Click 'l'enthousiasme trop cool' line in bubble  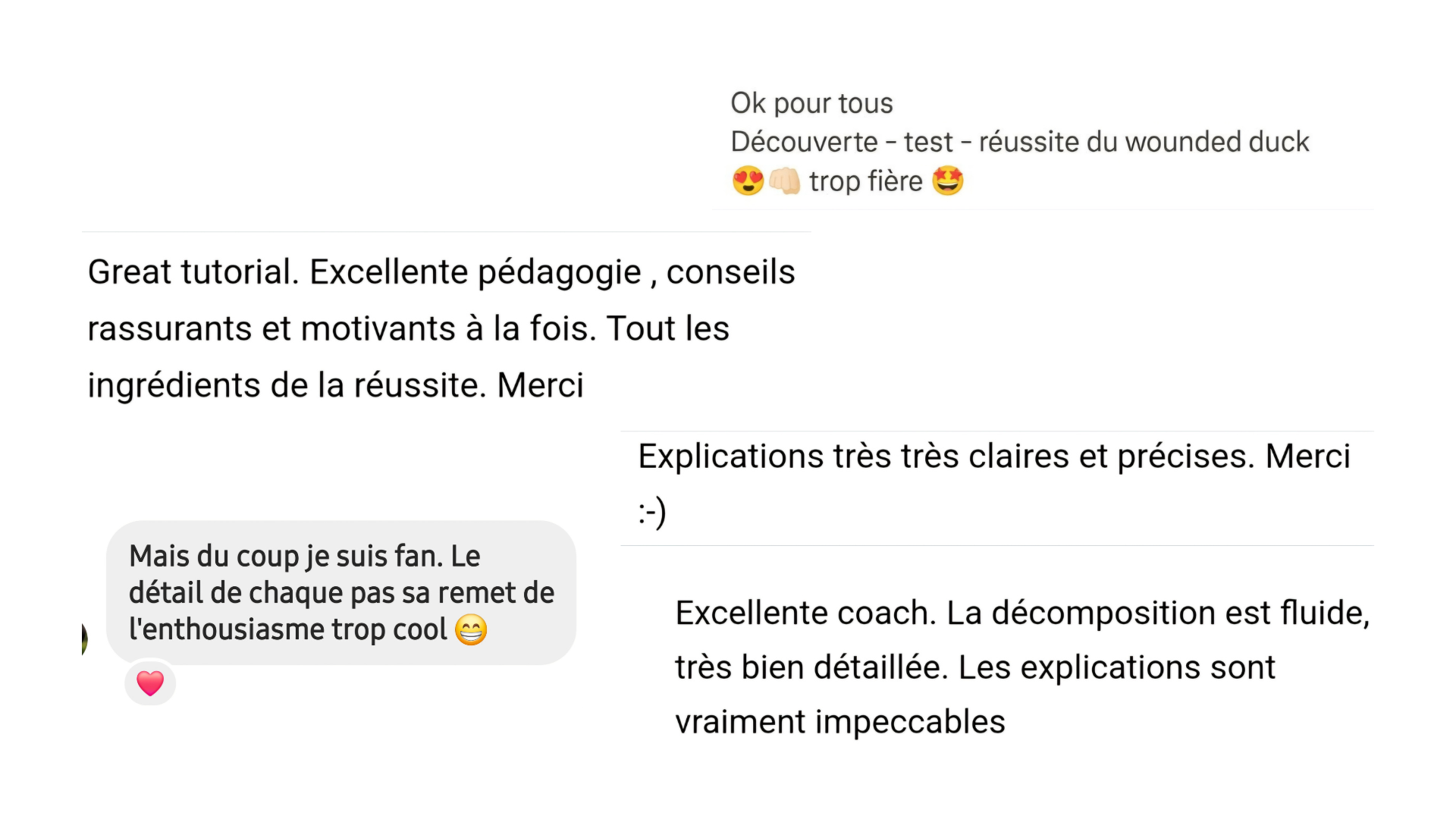[x=288, y=629]
